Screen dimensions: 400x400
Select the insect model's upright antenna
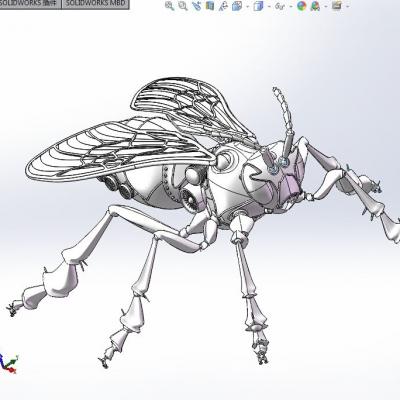[285, 123]
